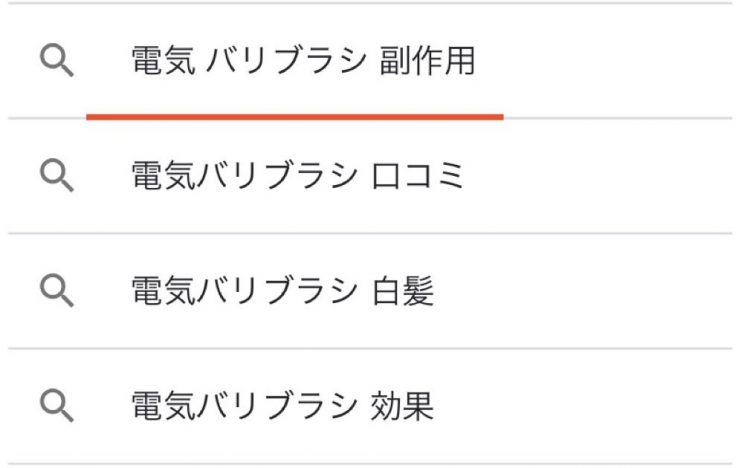Click バリブラシ text in the 副作用 row

click(287, 61)
